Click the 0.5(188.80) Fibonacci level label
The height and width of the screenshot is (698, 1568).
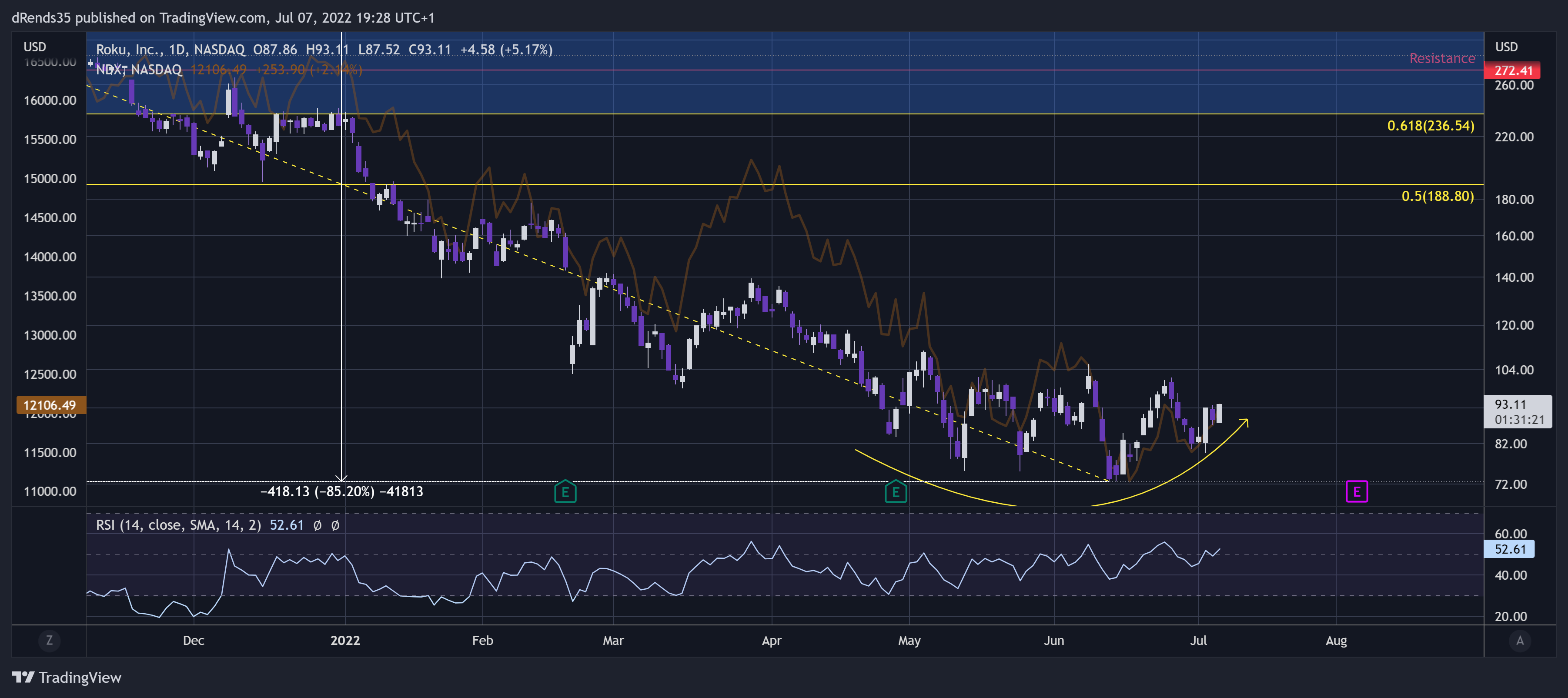[x=1438, y=196]
